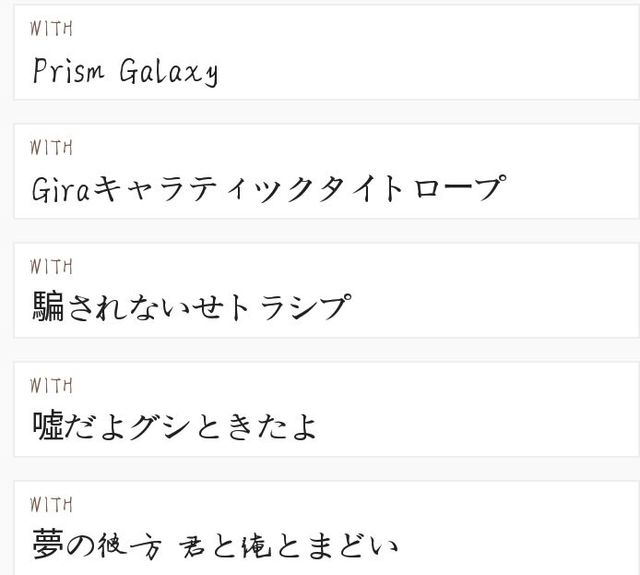Click the WITH label above 騙されないせトラシプ
640x575 pixels.
pos(51,267)
